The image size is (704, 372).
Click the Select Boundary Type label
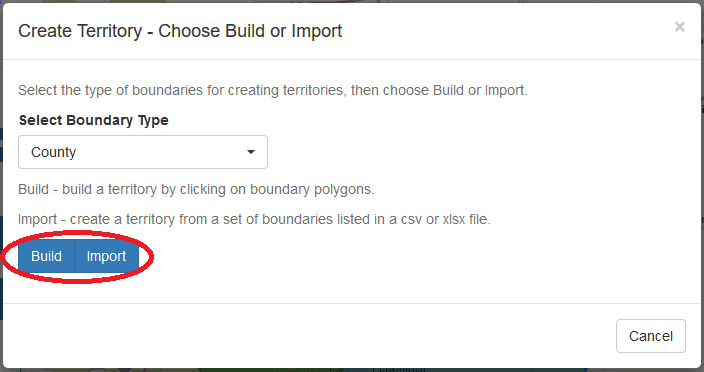pos(94,120)
